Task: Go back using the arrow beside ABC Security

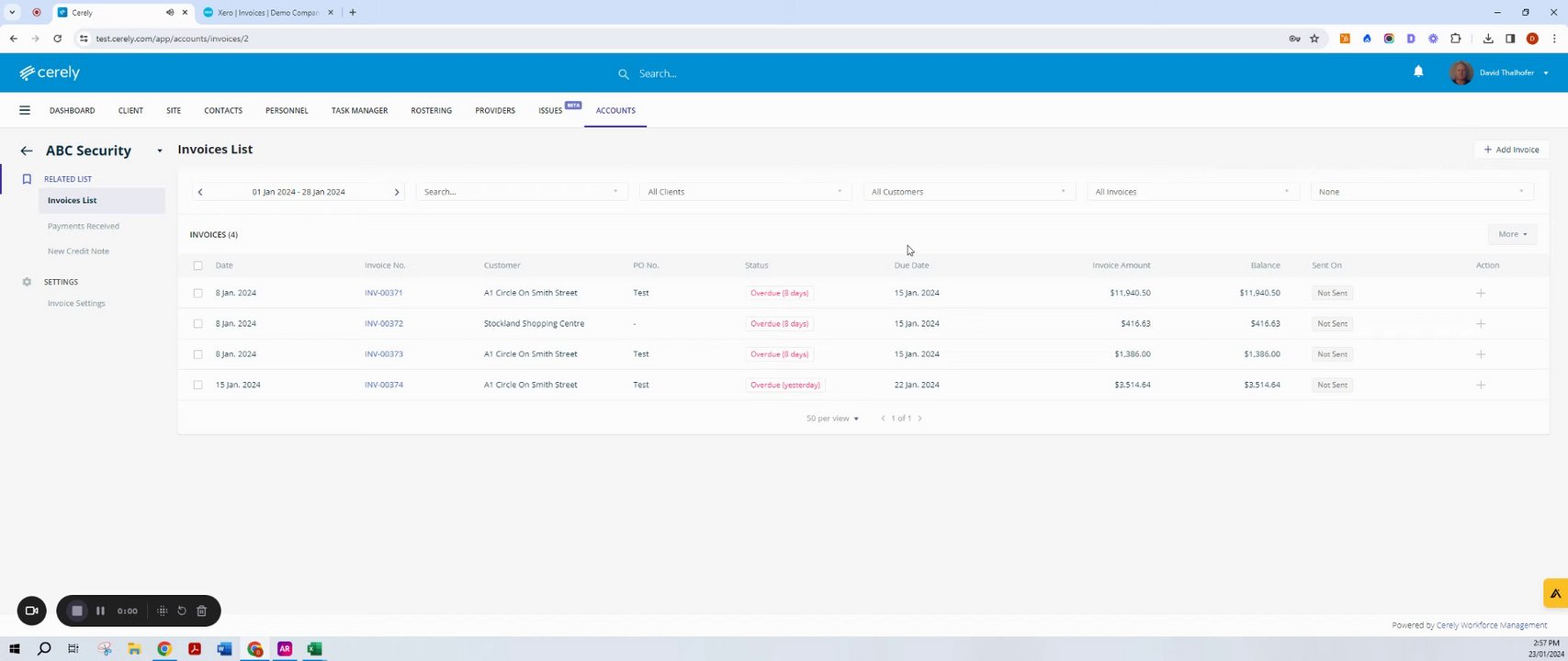Action: pos(27,151)
